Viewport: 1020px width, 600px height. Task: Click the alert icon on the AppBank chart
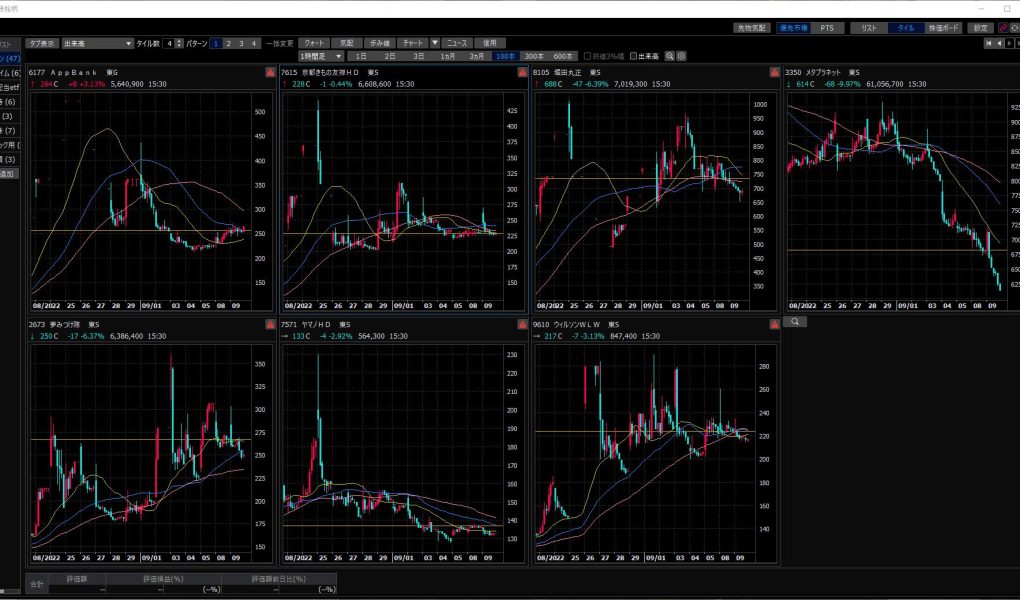tap(270, 73)
